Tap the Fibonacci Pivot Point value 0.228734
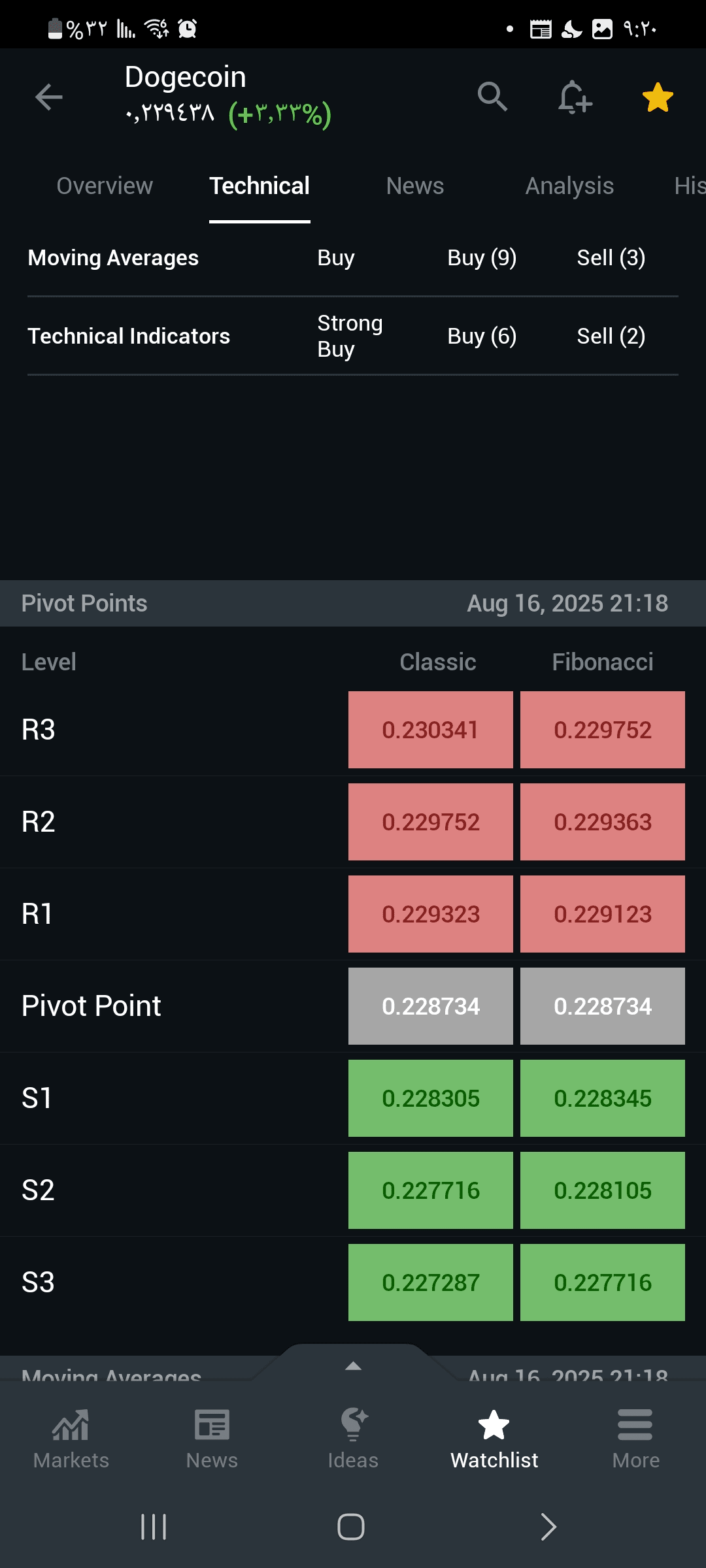Image resolution: width=706 pixels, height=1568 pixels. [x=603, y=1006]
